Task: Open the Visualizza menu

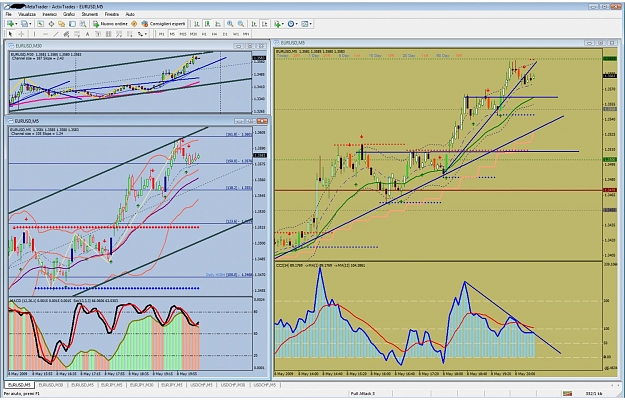Action: (27, 14)
